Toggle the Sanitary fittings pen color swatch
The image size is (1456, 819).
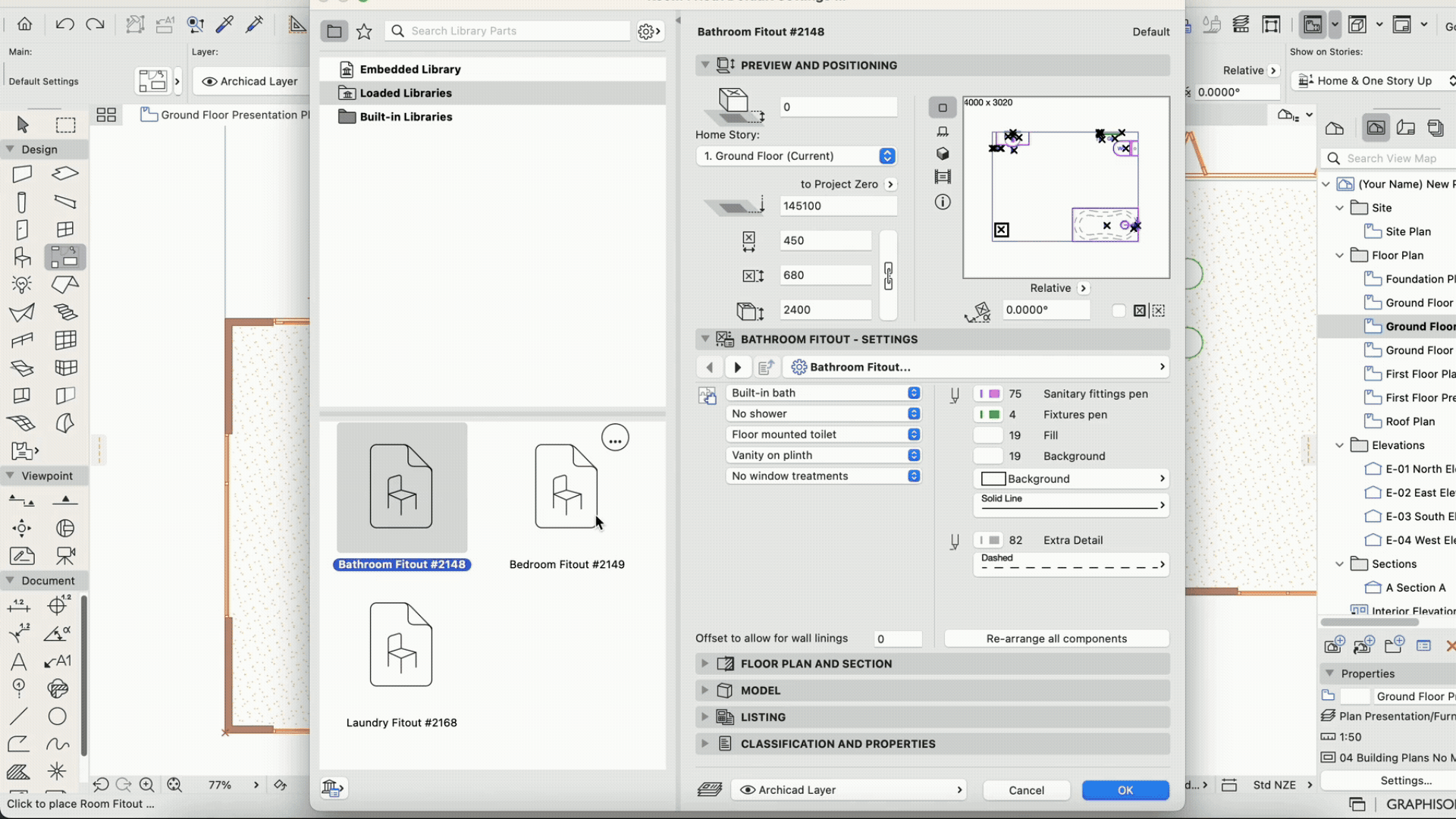click(x=989, y=394)
